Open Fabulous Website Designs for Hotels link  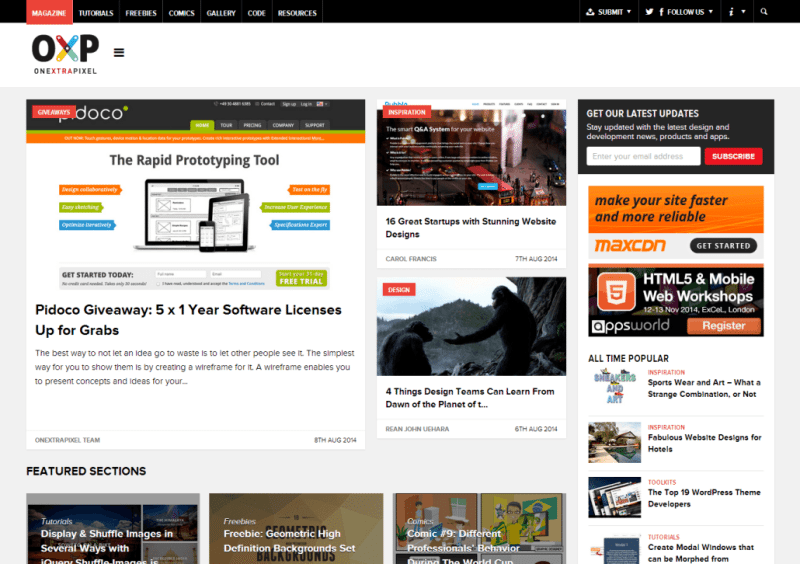pos(704,443)
